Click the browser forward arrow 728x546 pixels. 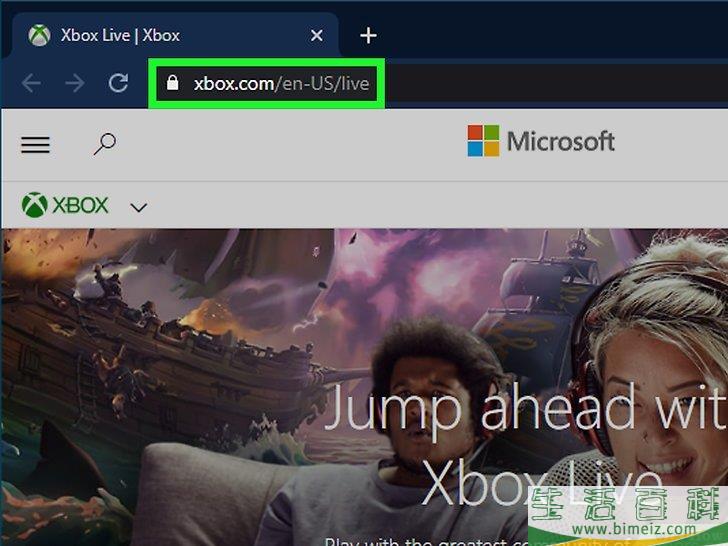pos(75,84)
